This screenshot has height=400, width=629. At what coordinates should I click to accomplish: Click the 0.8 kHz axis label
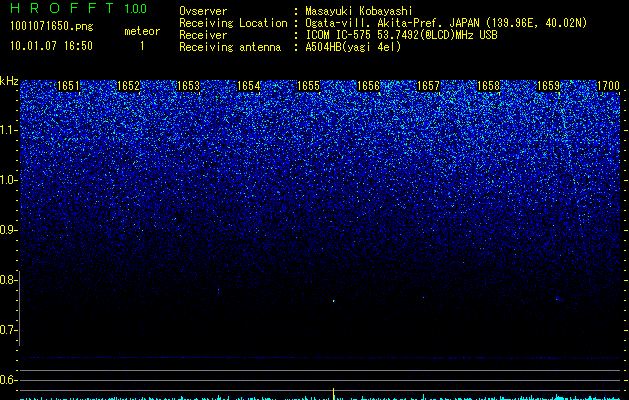click(8, 280)
